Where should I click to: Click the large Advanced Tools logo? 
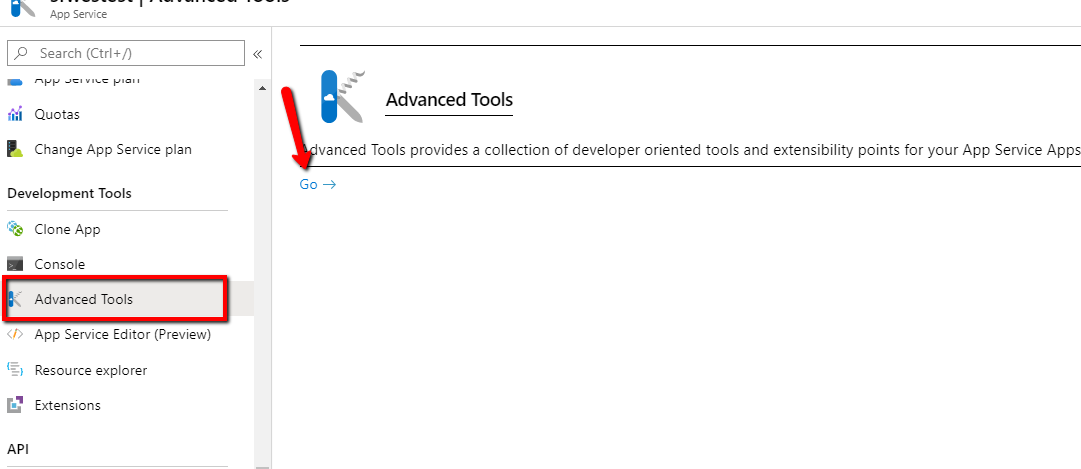tap(343, 97)
